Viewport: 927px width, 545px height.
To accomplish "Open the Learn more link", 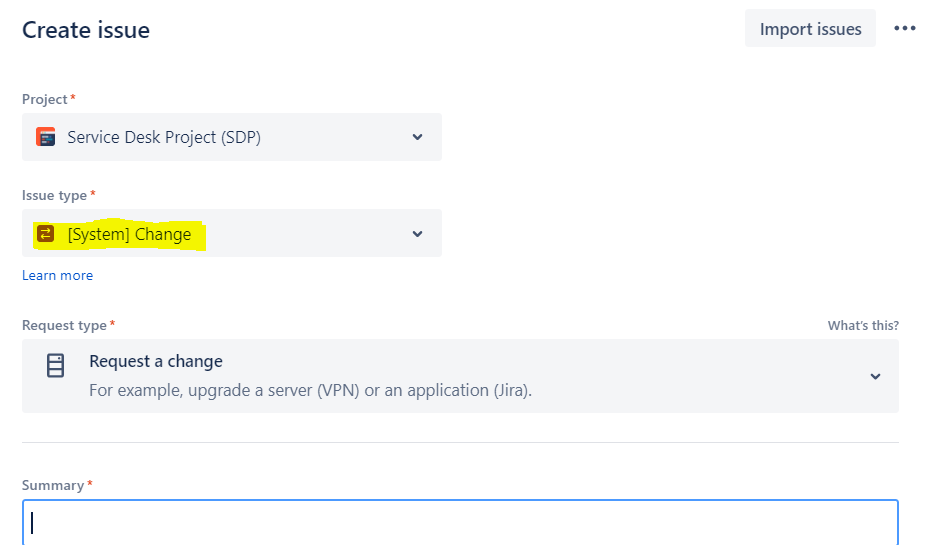I will coord(57,275).
